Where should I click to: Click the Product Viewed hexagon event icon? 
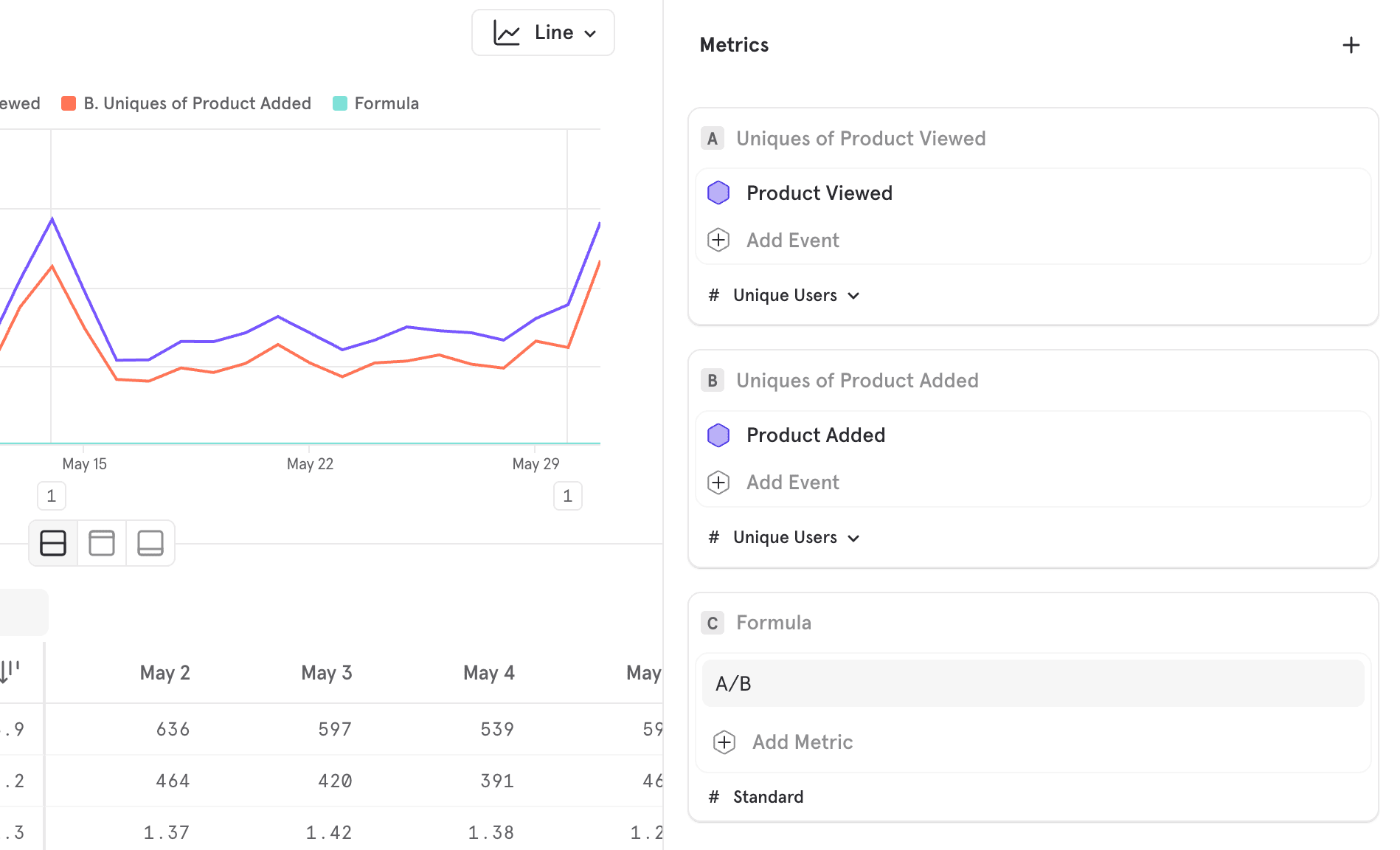pos(718,193)
